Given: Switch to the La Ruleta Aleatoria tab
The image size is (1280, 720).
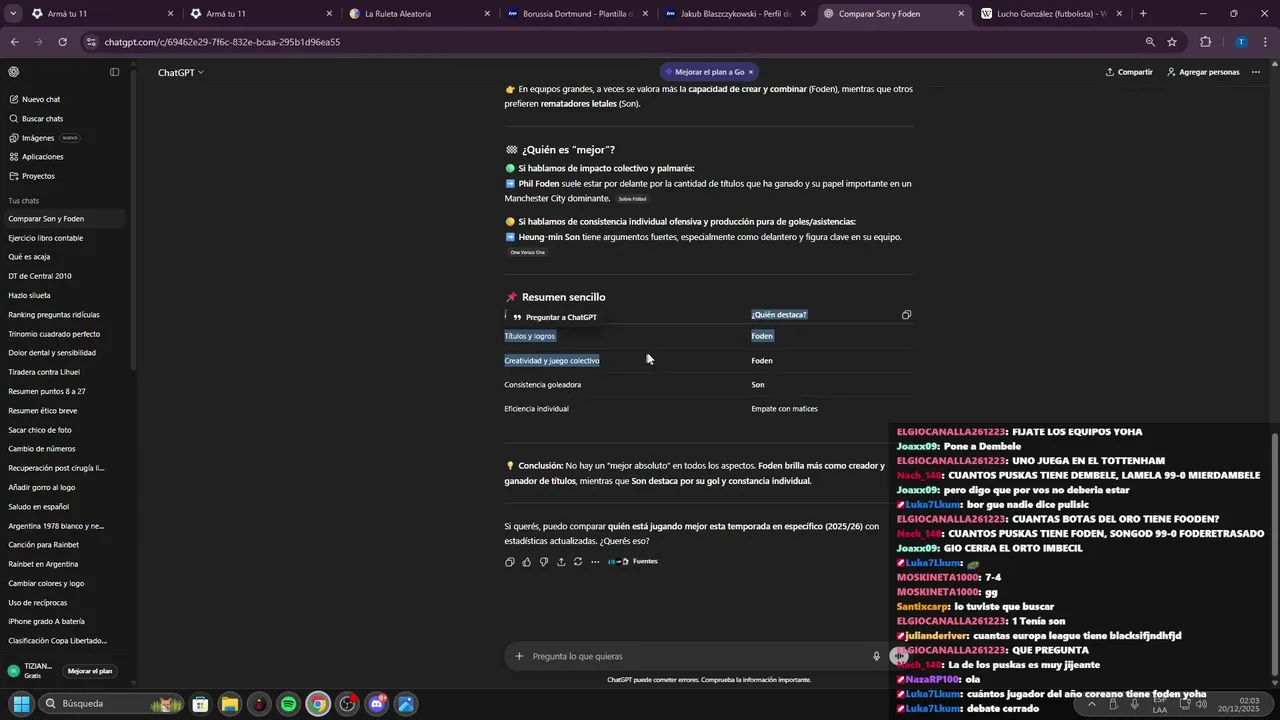Looking at the screenshot, I should coord(418,14).
